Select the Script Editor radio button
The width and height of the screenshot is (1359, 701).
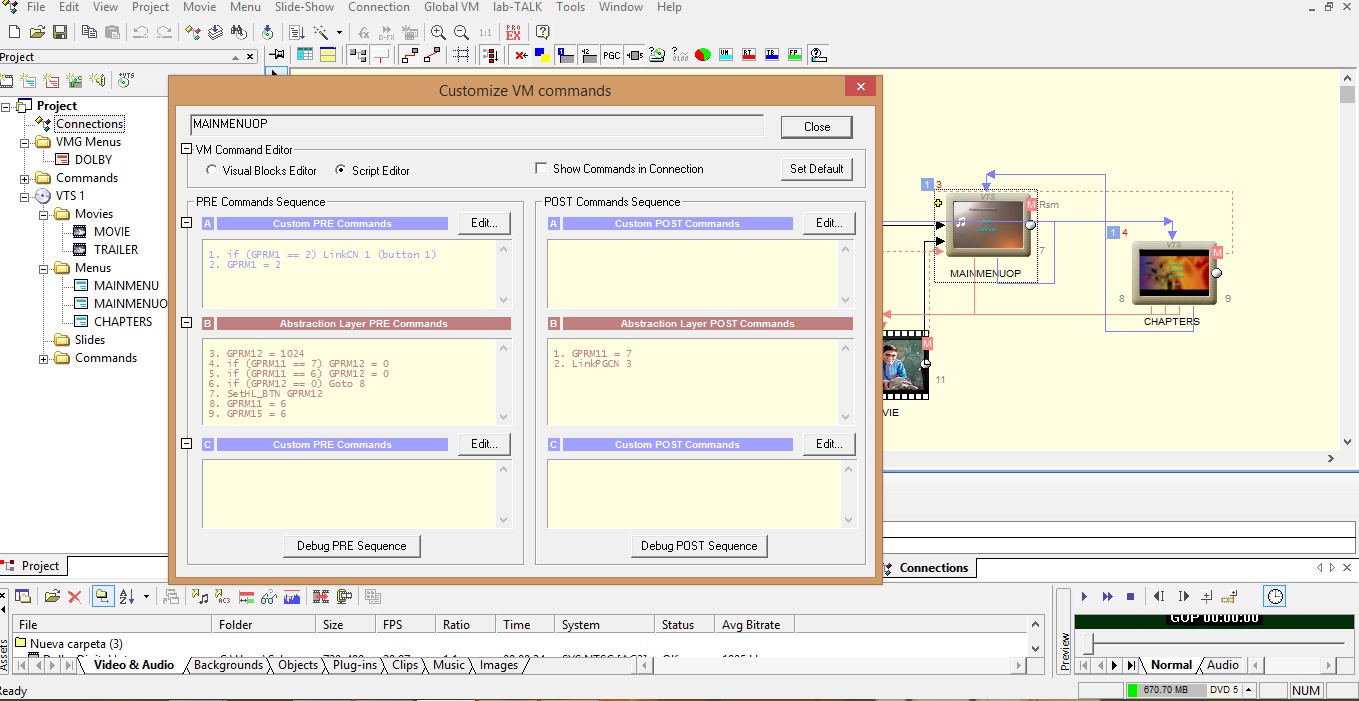[341, 170]
